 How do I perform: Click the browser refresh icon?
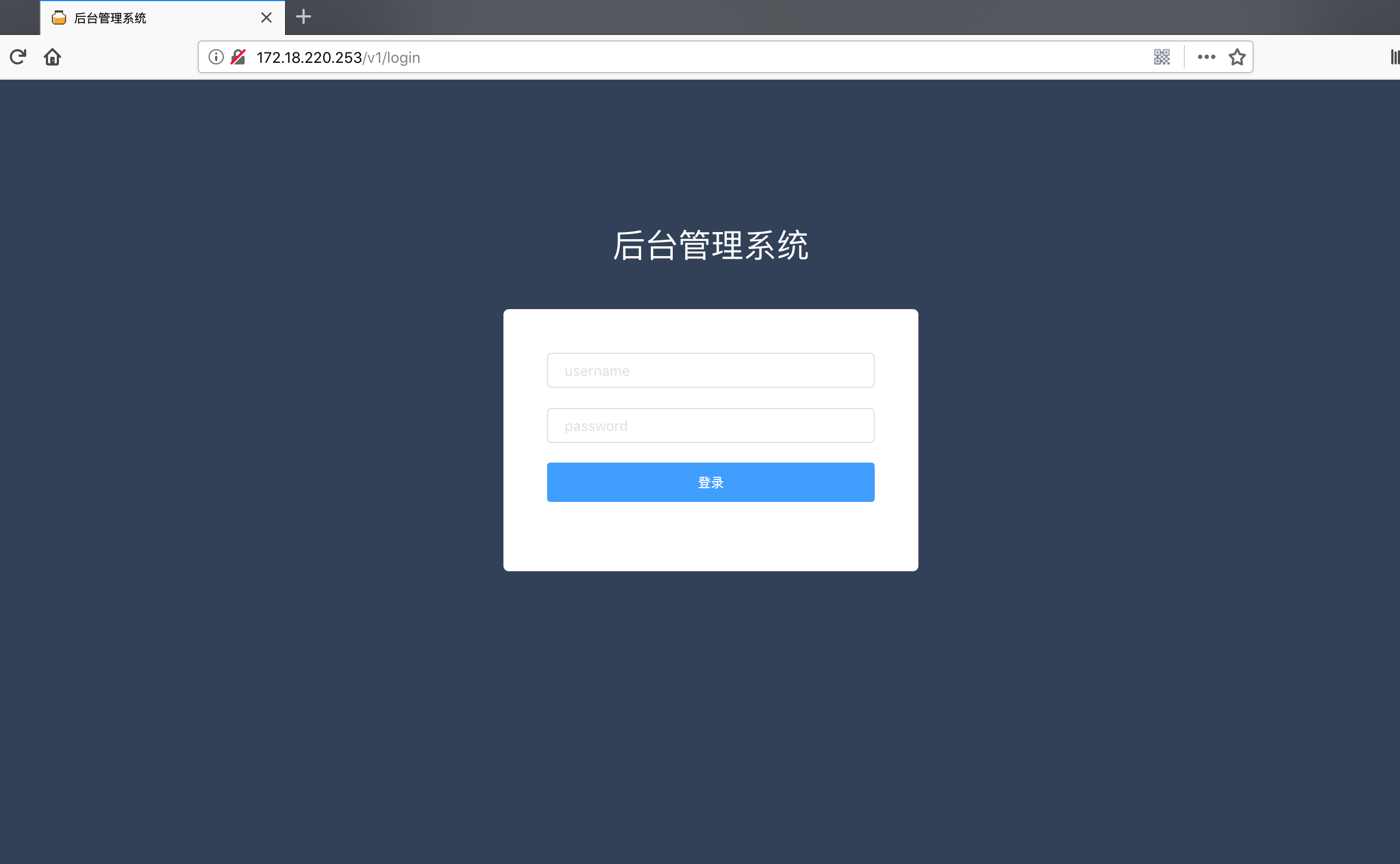(18, 57)
